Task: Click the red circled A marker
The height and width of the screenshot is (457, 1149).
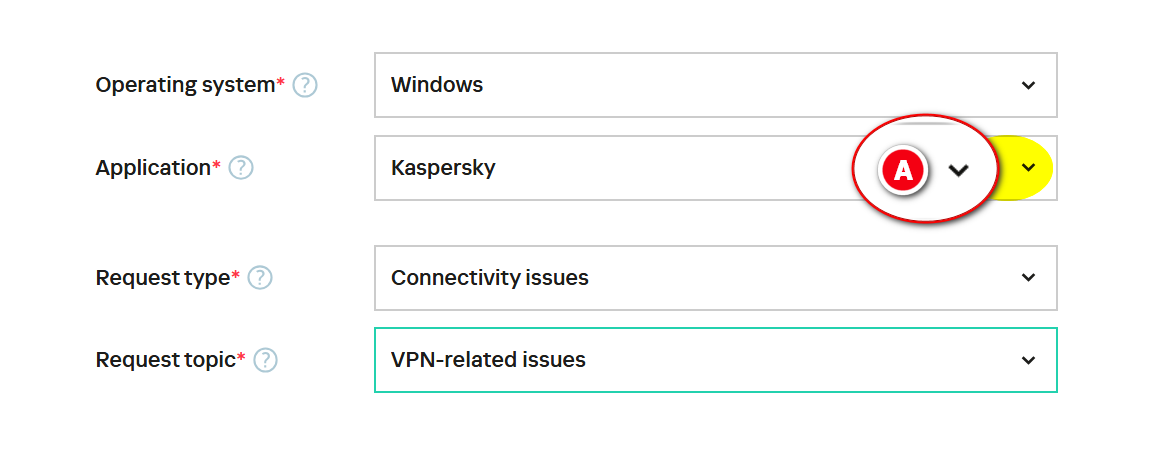Action: pyautogui.click(x=904, y=170)
